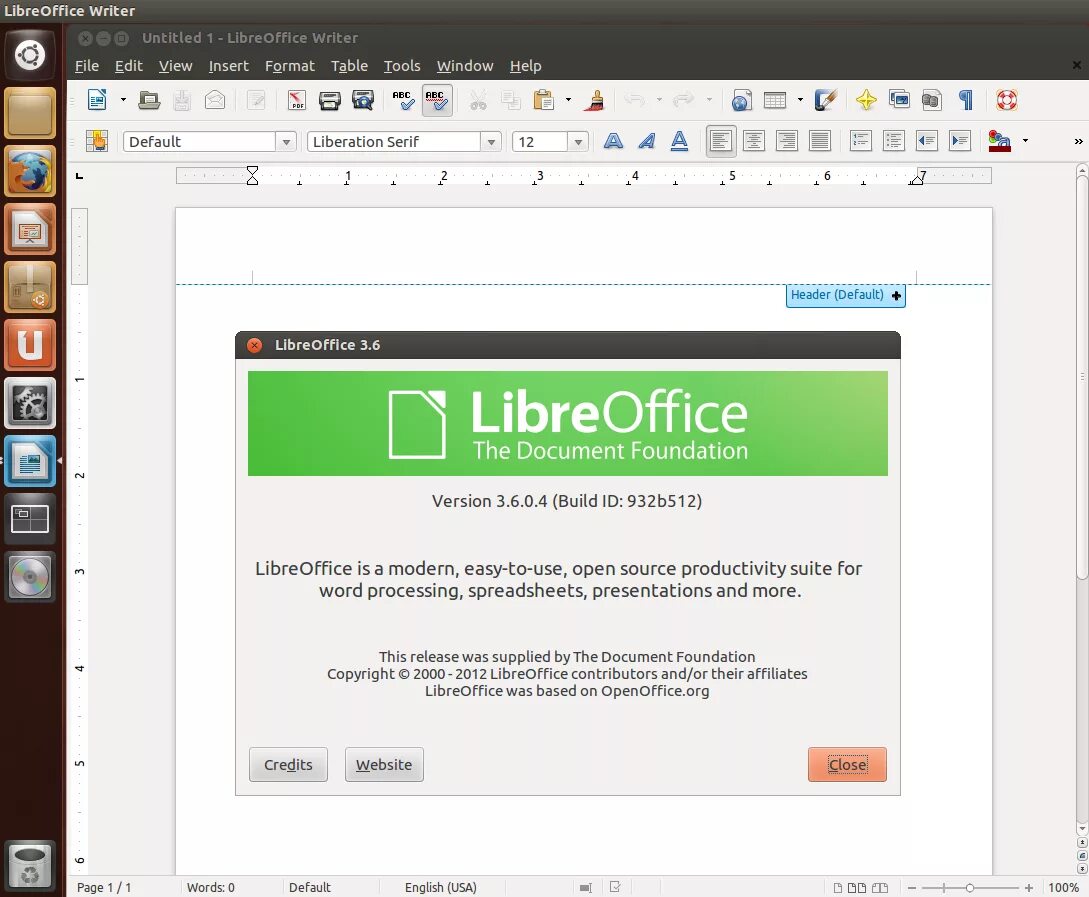Viewport: 1089px width, 897px height.
Task: Open a file with the Open icon
Action: 149,100
